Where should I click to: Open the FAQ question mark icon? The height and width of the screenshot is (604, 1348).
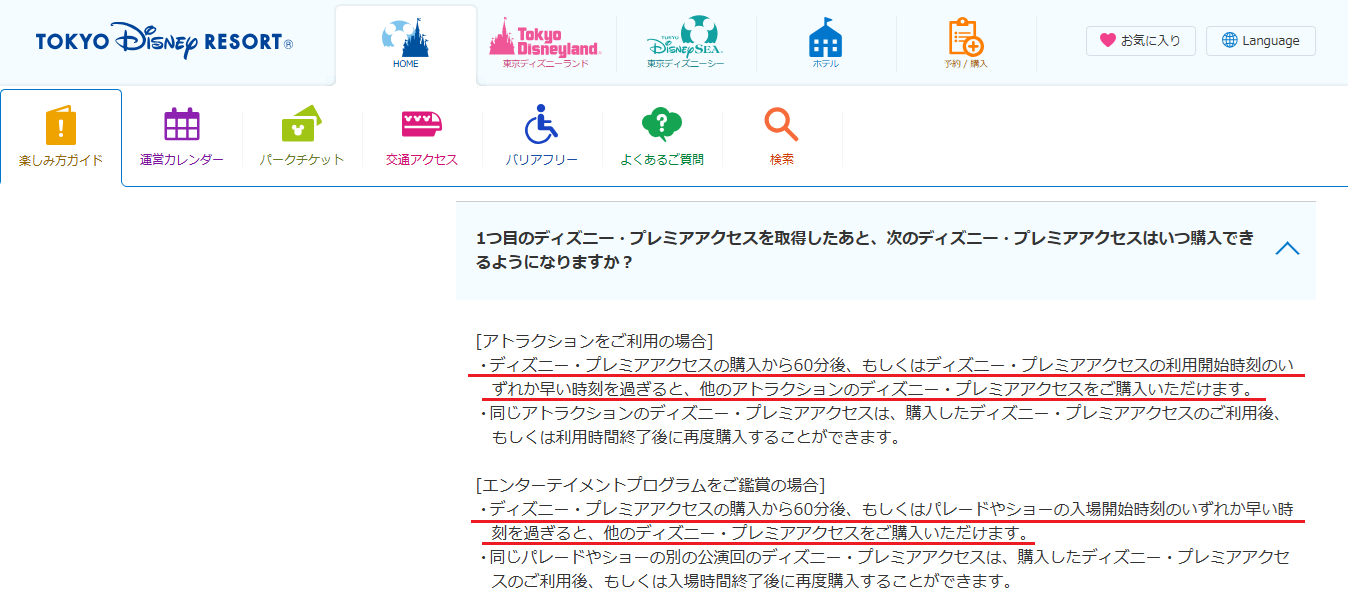661,125
